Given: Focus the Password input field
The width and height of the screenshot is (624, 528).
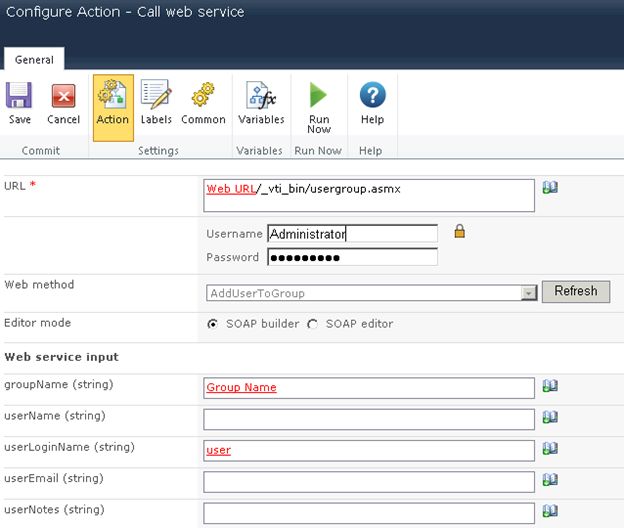Looking at the screenshot, I should (353, 257).
